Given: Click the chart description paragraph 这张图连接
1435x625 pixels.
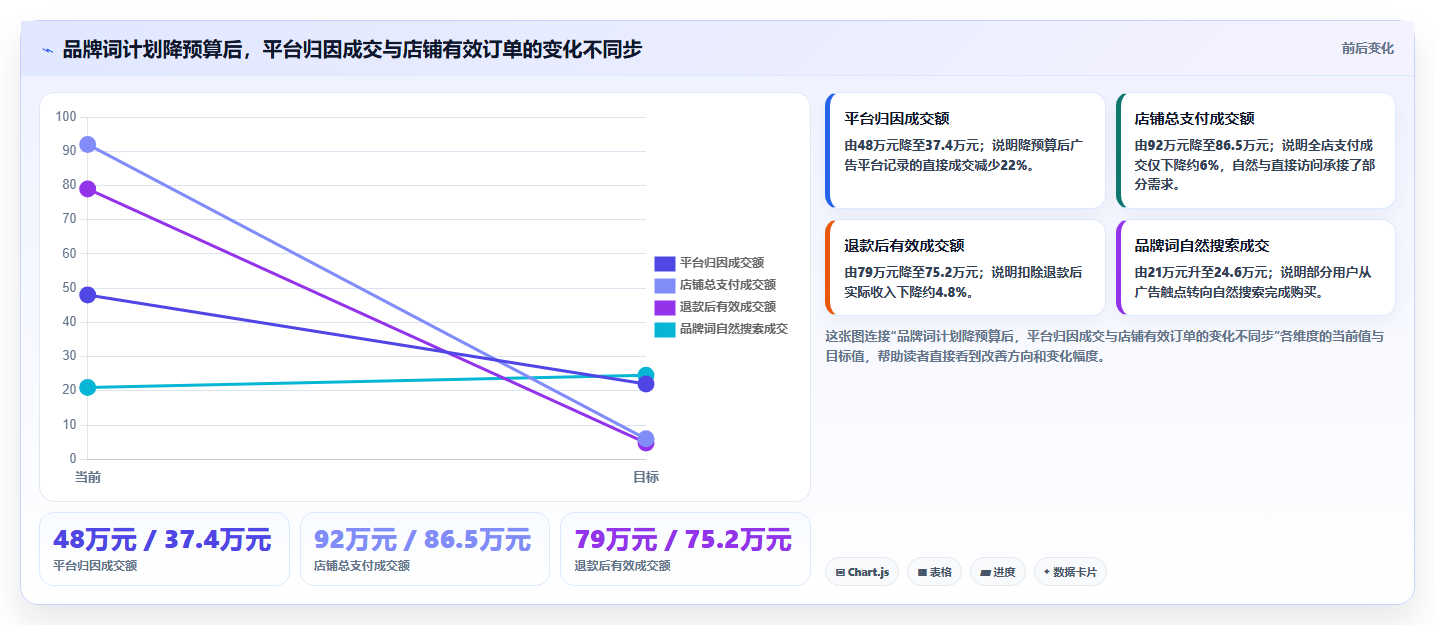Looking at the screenshot, I should tap(1105, 346).
